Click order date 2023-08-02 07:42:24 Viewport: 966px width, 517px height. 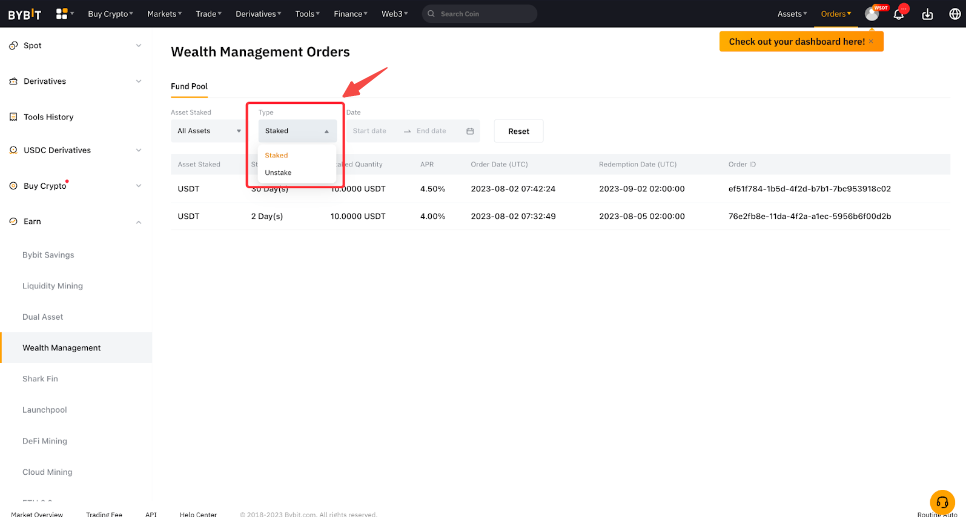pos(513,189)
